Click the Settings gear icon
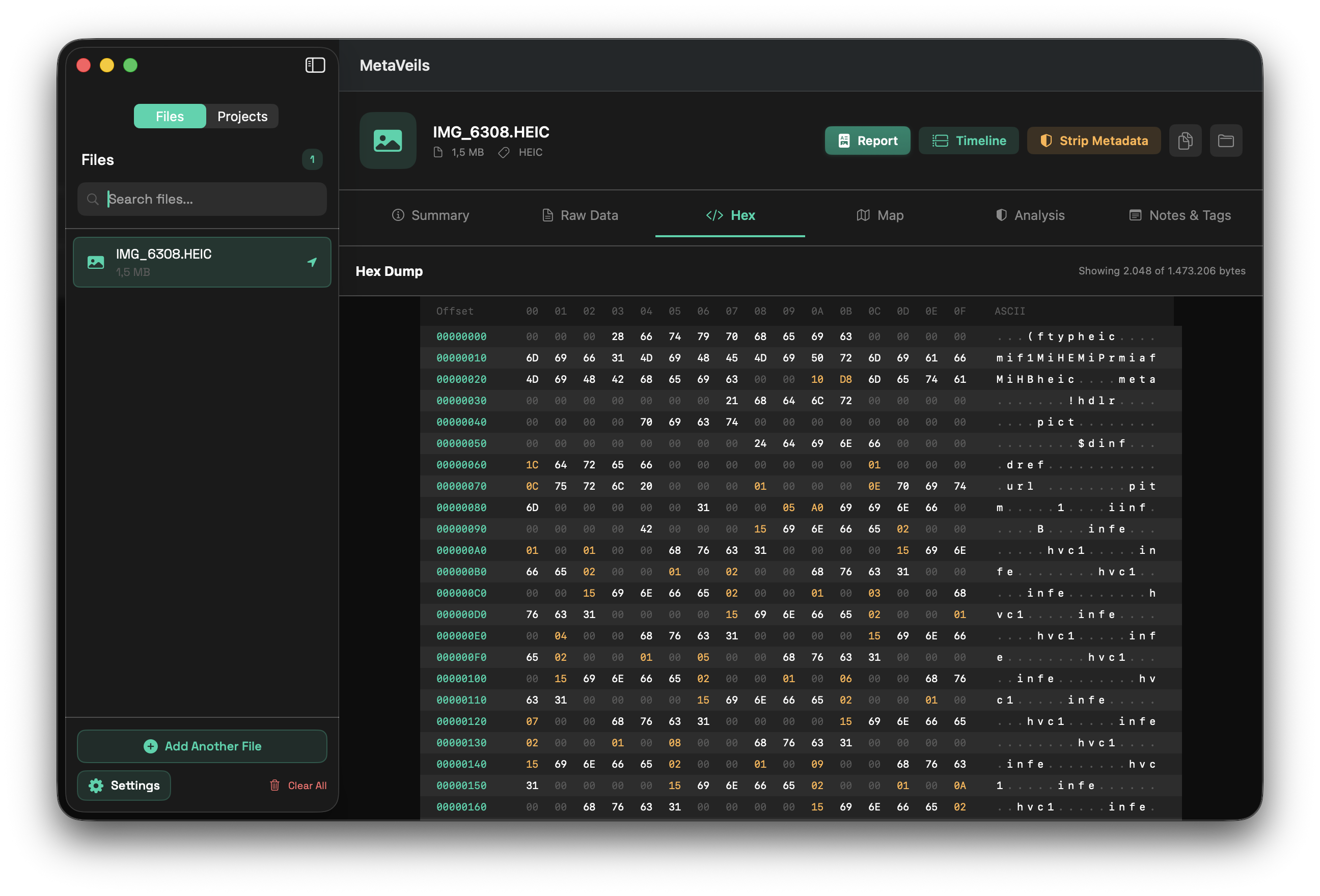 (x=96, y=786)
